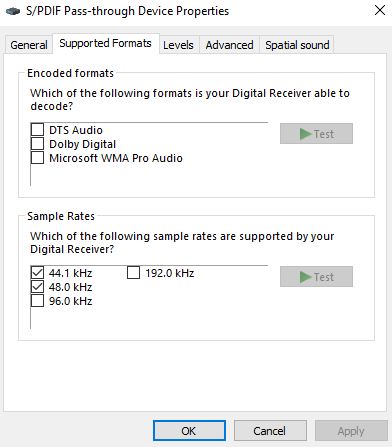Switch to the General tab
The image size is (392, 447).
[x=29, y=45]
